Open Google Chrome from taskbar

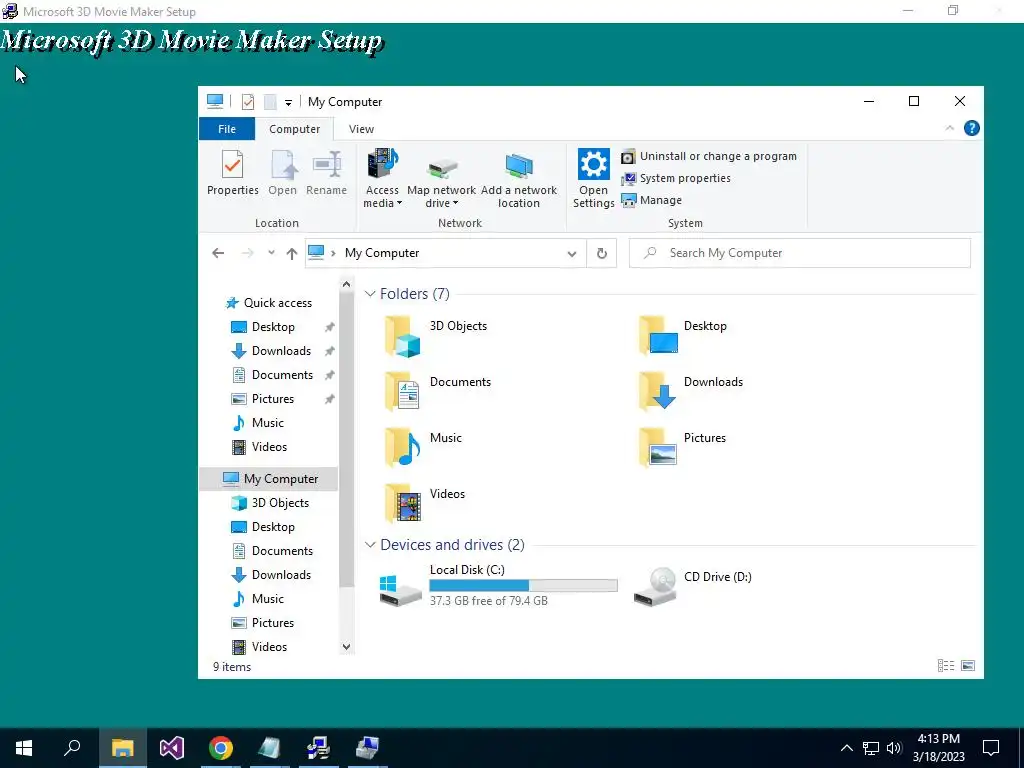[x=221, y=748]
